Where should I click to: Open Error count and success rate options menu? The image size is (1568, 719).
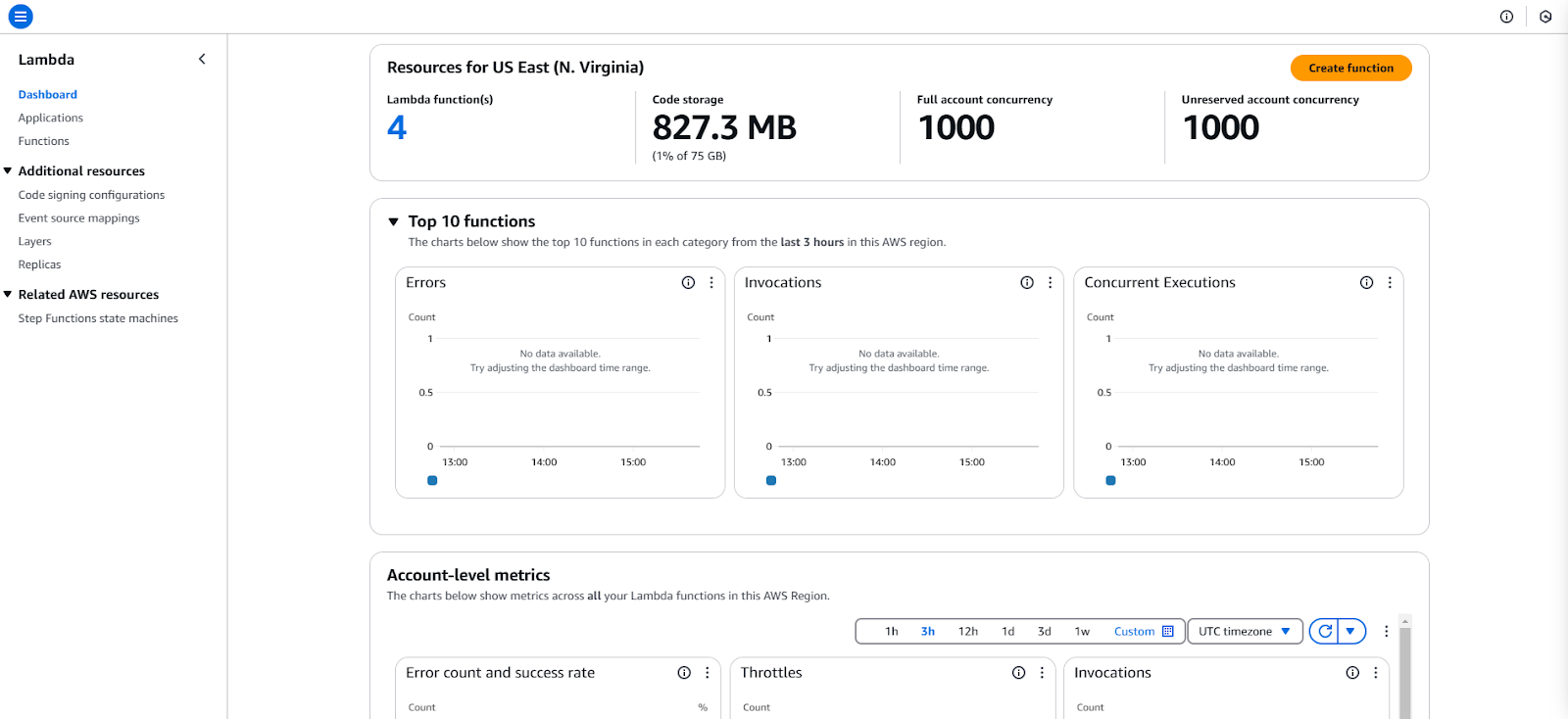tap(708, 673)
